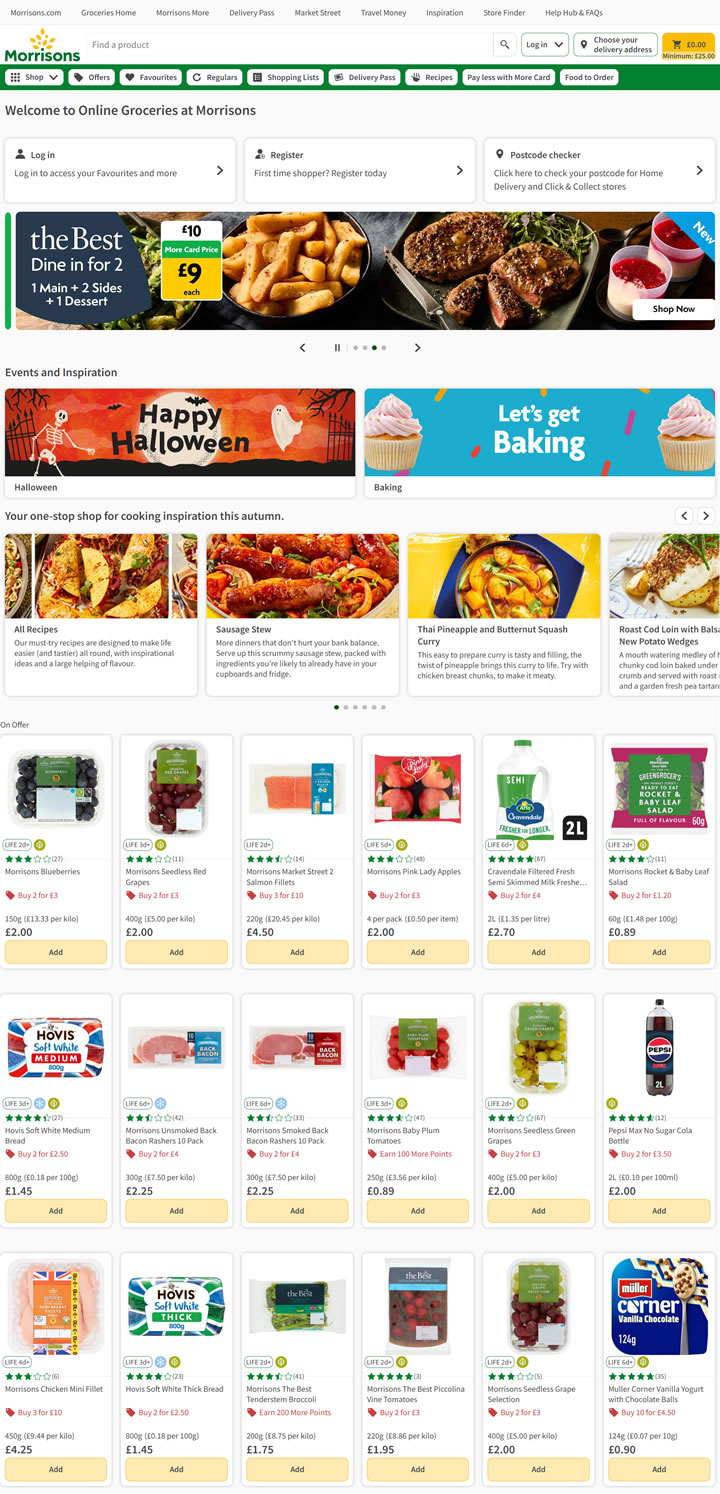Screen dimensions: 720x1494
Task: Go to next banner slide arrow
Action: coord(417,348)
